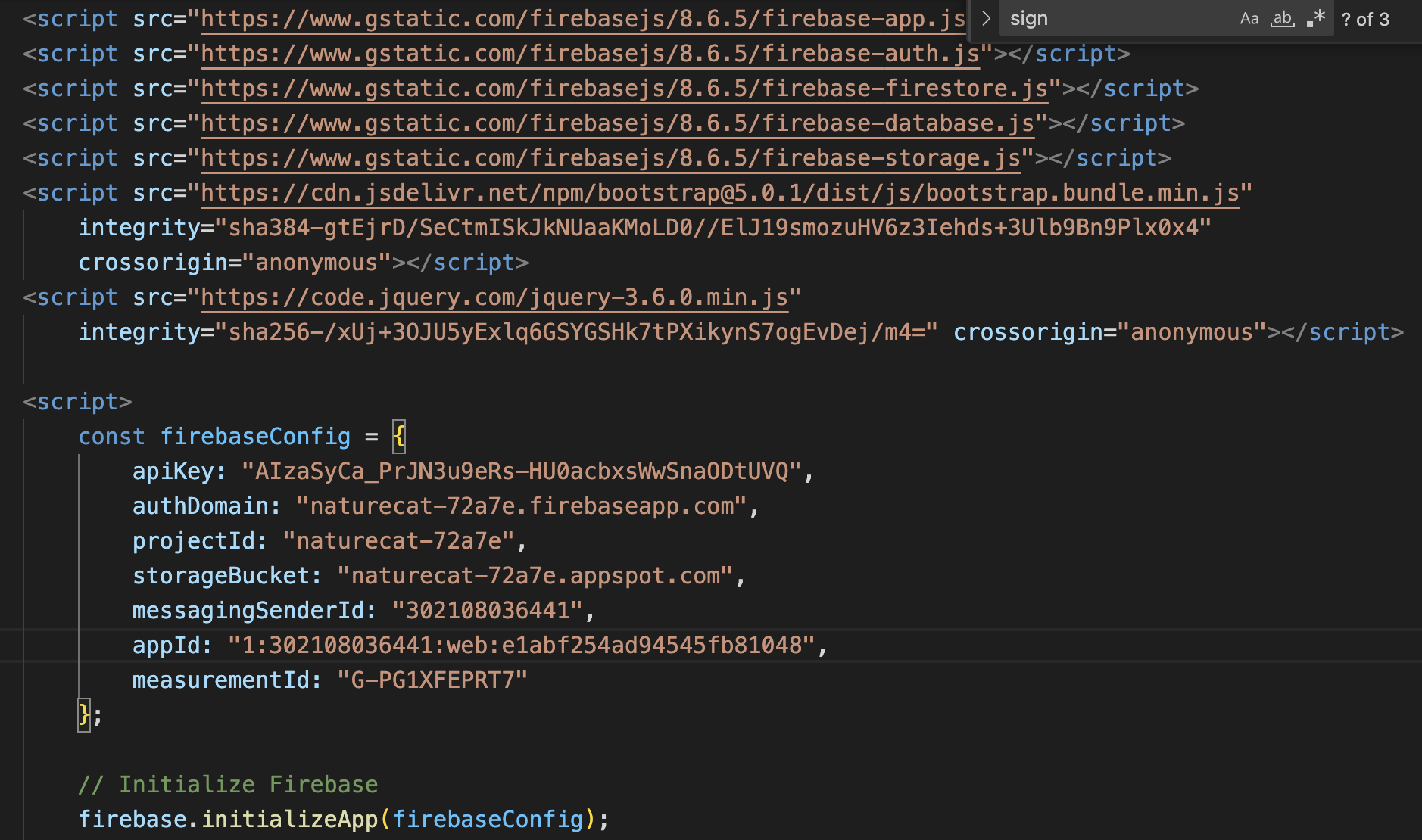This screenshot has width=1422, height=840.
Task: Click the sha256 integrity hash string
Action: click(576, 332)
